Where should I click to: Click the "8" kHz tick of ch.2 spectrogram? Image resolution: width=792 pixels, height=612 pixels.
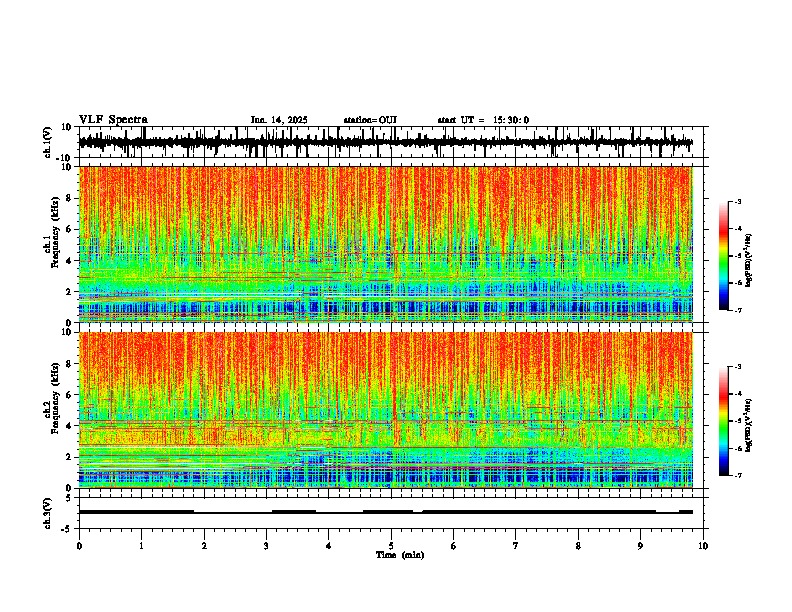[x=70, y=364]
